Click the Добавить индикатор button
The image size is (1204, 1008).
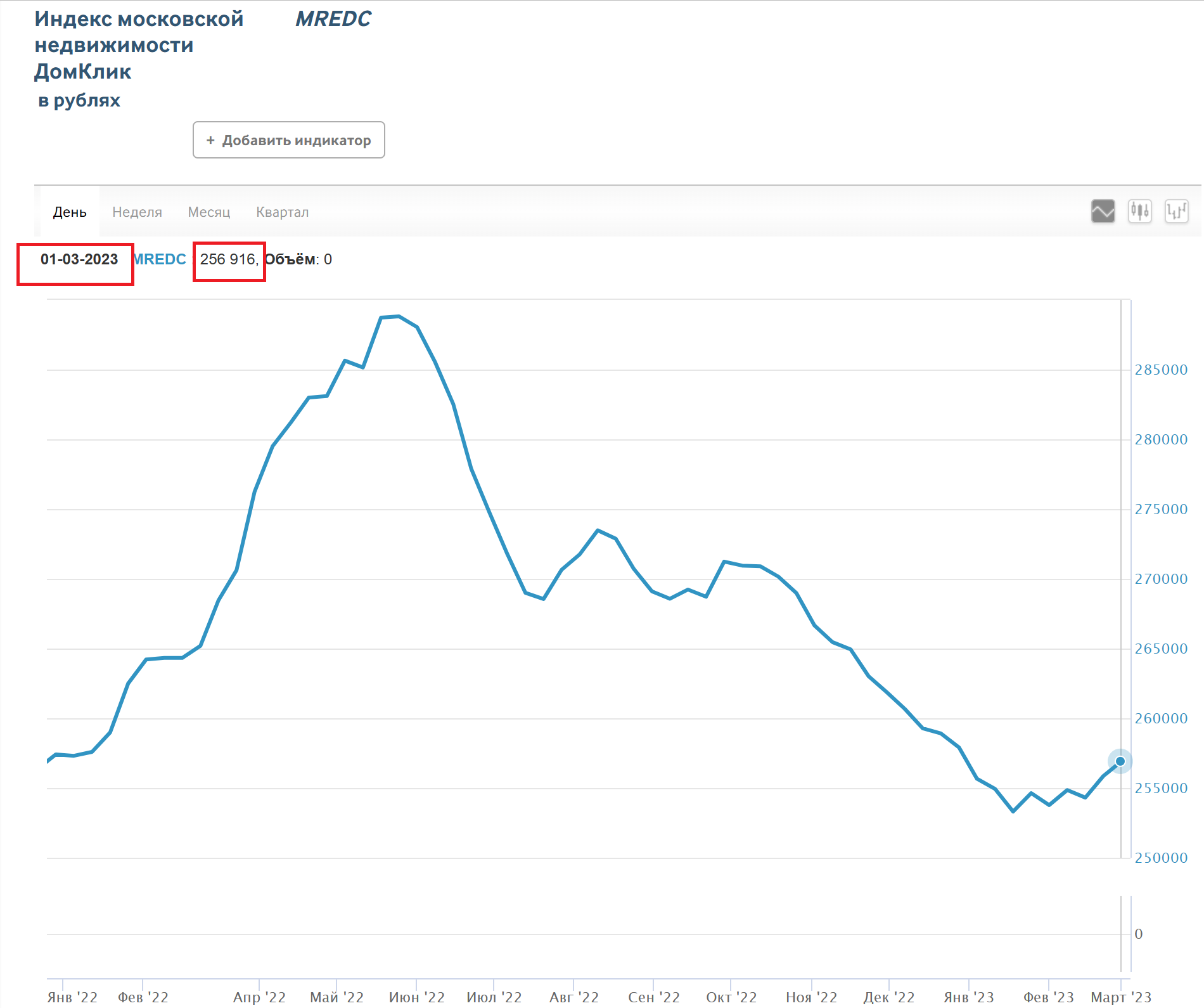point(289,140)
